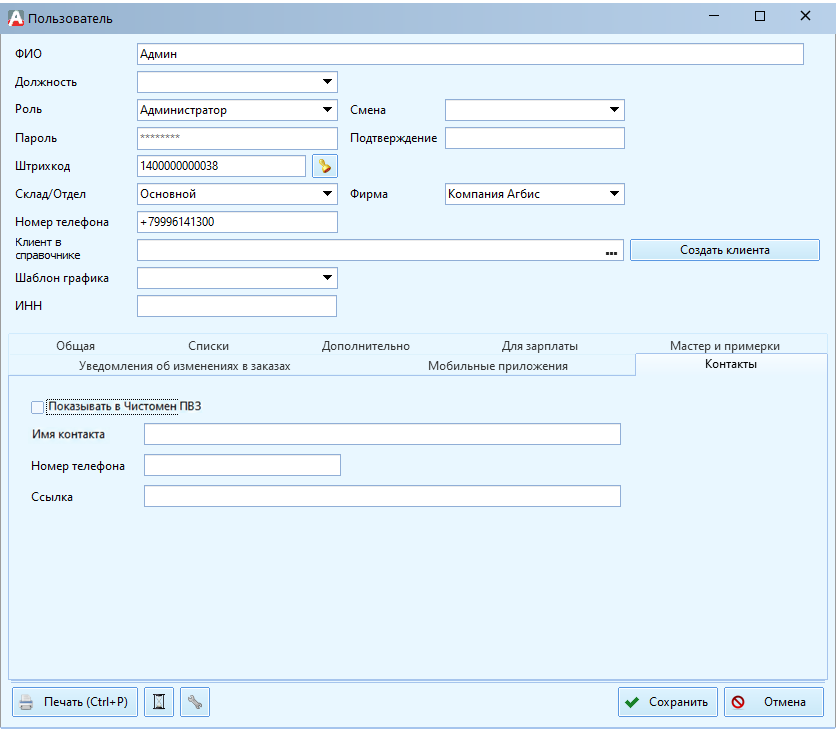This screenshot has height=730, width=837.
Task: Expand the Шаблон графика dropdown
Action: [x=327, y=278]
